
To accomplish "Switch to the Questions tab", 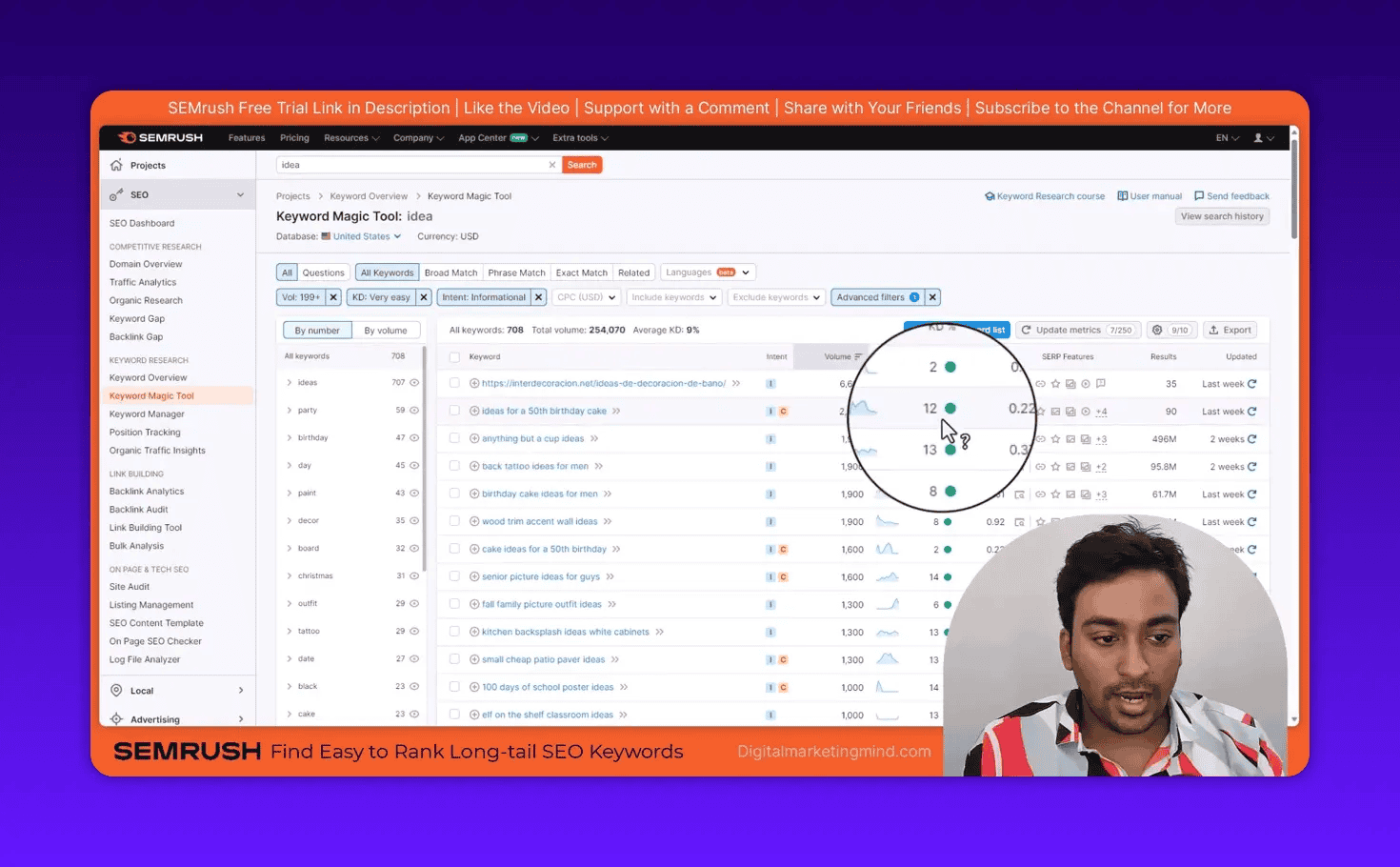I will pyautogui.click(x=323, y=272).
